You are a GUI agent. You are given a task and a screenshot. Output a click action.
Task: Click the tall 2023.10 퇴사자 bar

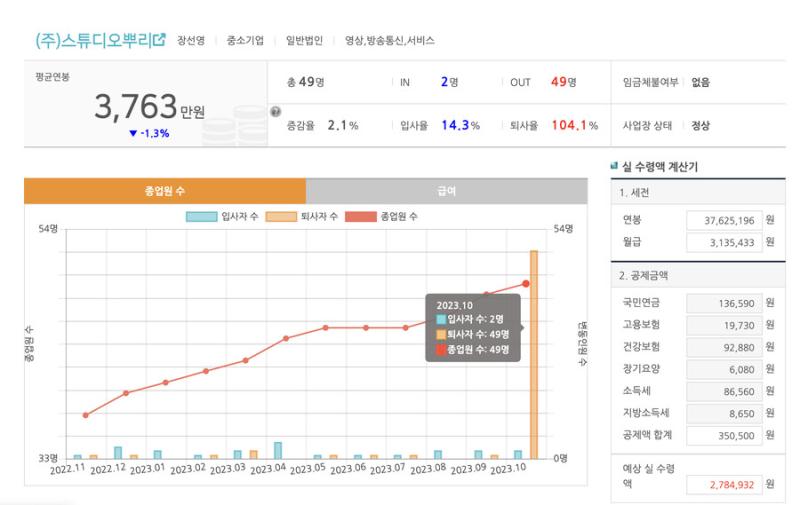click(x=534, y=355)
